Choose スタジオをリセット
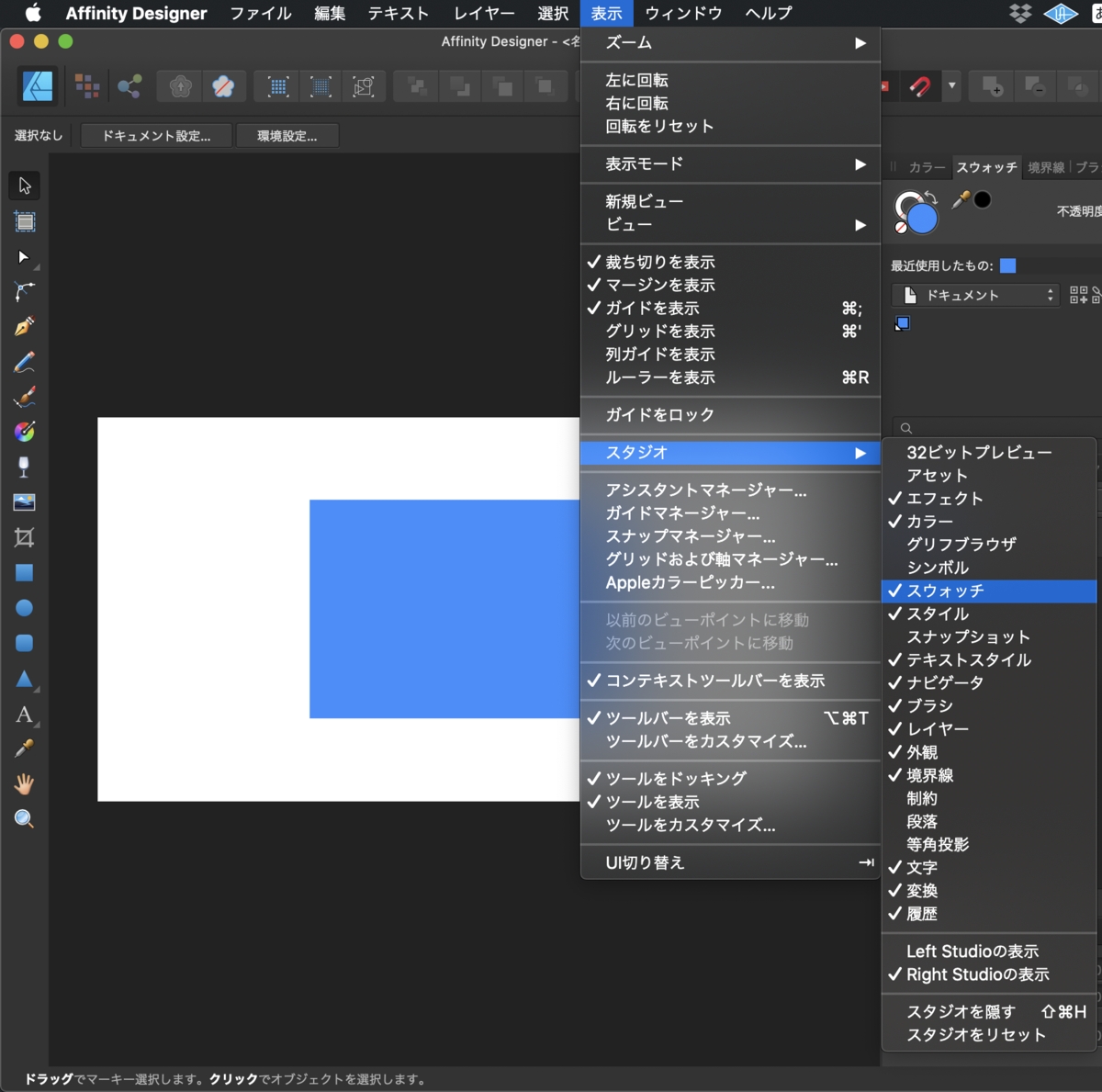Viewport: 1102px width, 1092px height. point(989,1035)
